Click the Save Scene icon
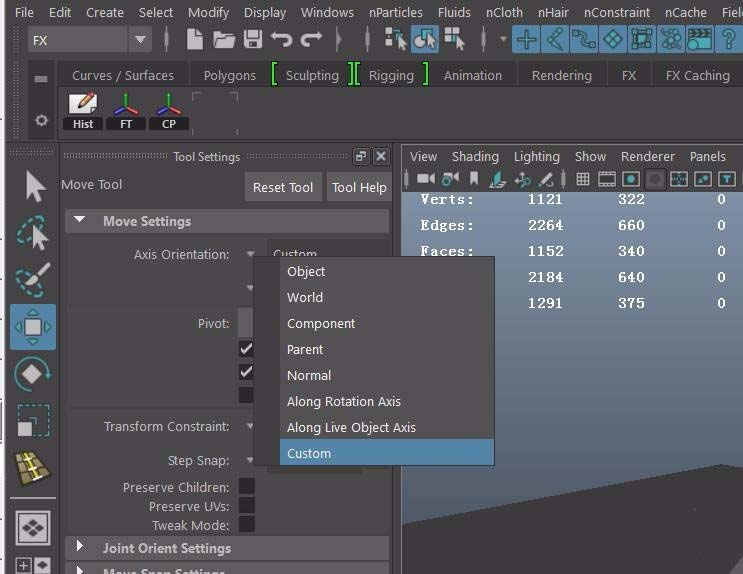 252,40
